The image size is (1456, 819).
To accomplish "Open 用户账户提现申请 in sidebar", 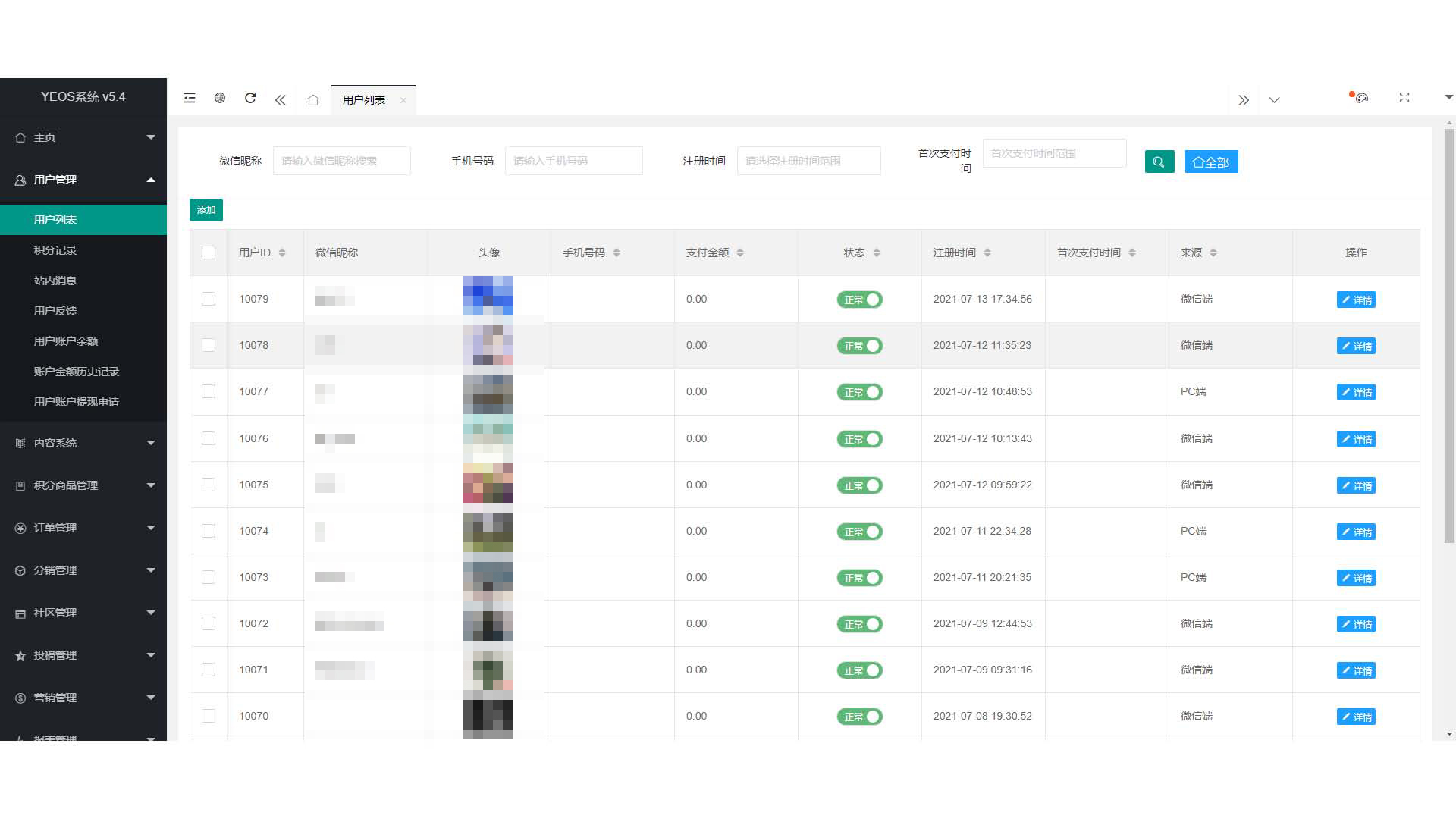I will point(83,402).
